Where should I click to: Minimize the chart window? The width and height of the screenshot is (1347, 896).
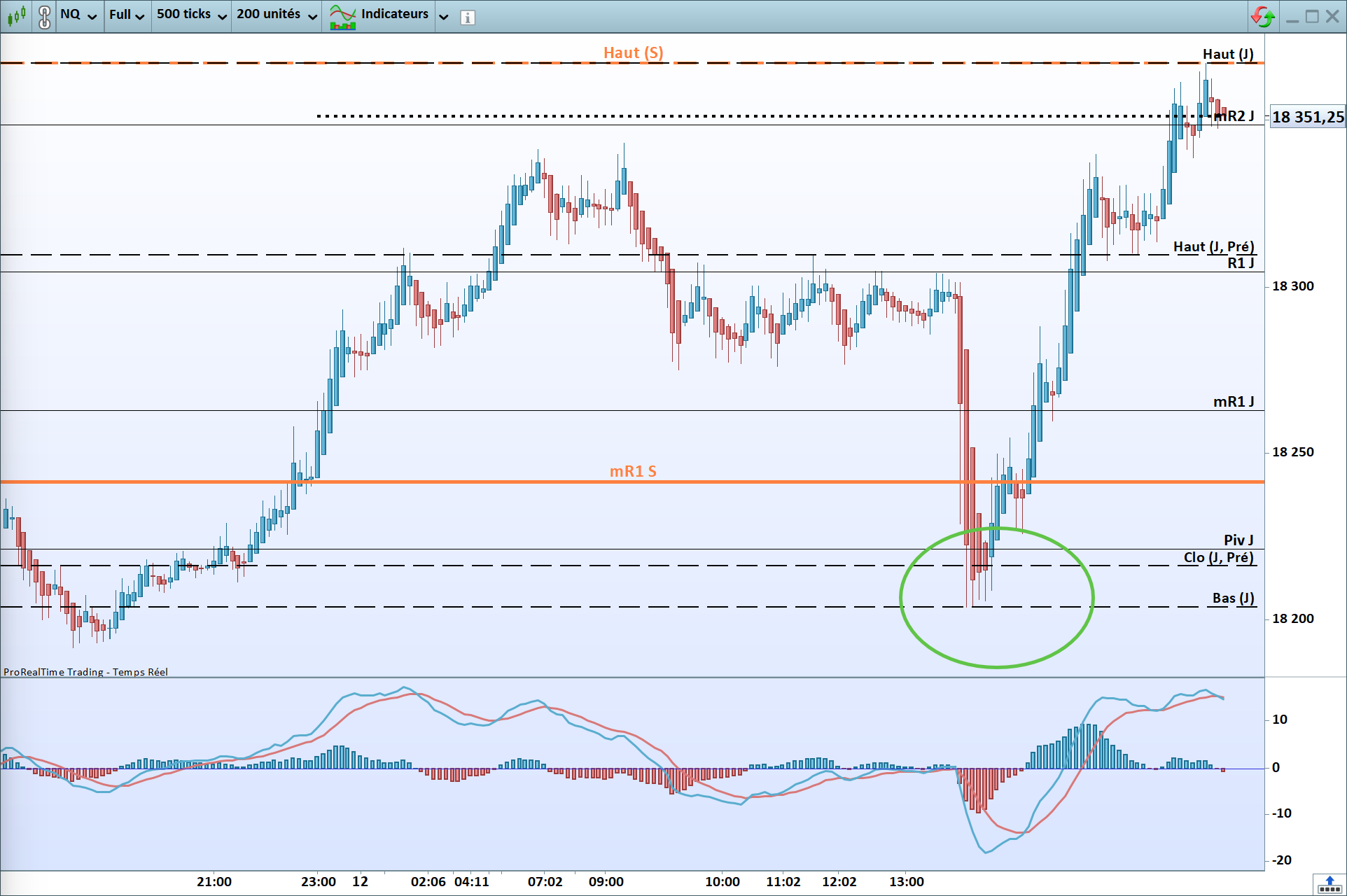click(1292, 16)
